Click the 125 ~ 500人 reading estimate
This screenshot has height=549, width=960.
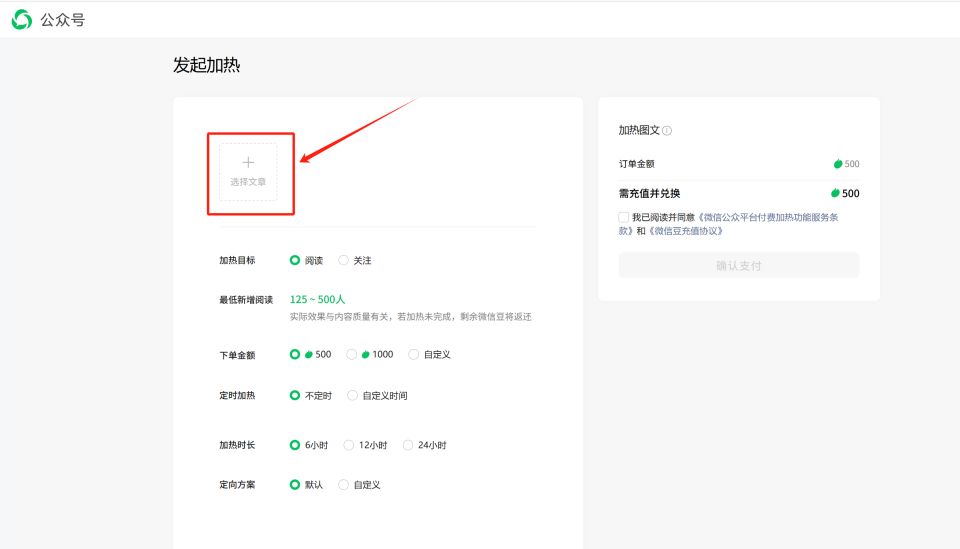point(317,299)
